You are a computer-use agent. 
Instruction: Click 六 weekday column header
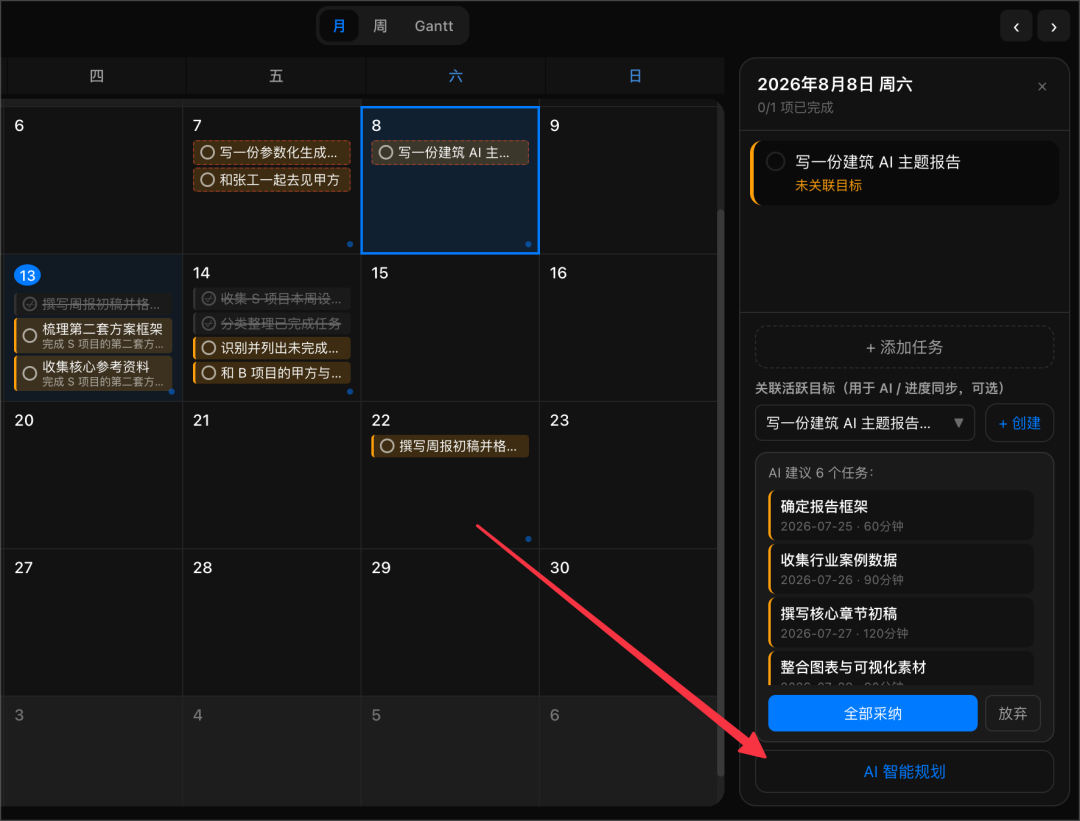coord(455,76)
